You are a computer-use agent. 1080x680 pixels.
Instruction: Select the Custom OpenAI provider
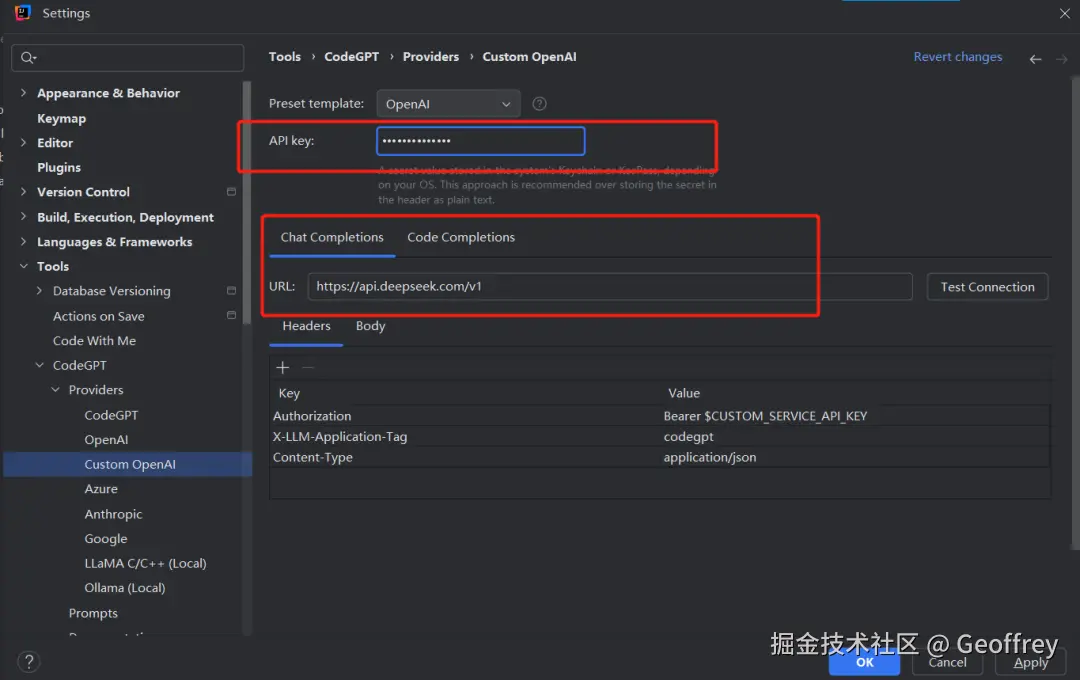[129, 464]
